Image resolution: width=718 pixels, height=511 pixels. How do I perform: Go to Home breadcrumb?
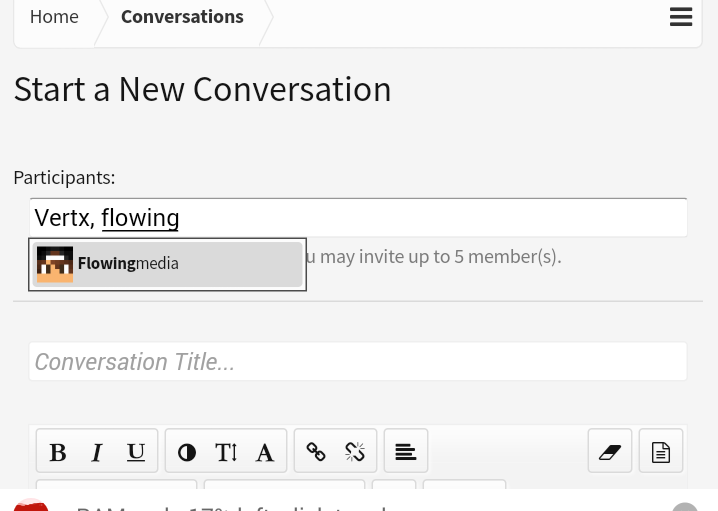(54, 17)
